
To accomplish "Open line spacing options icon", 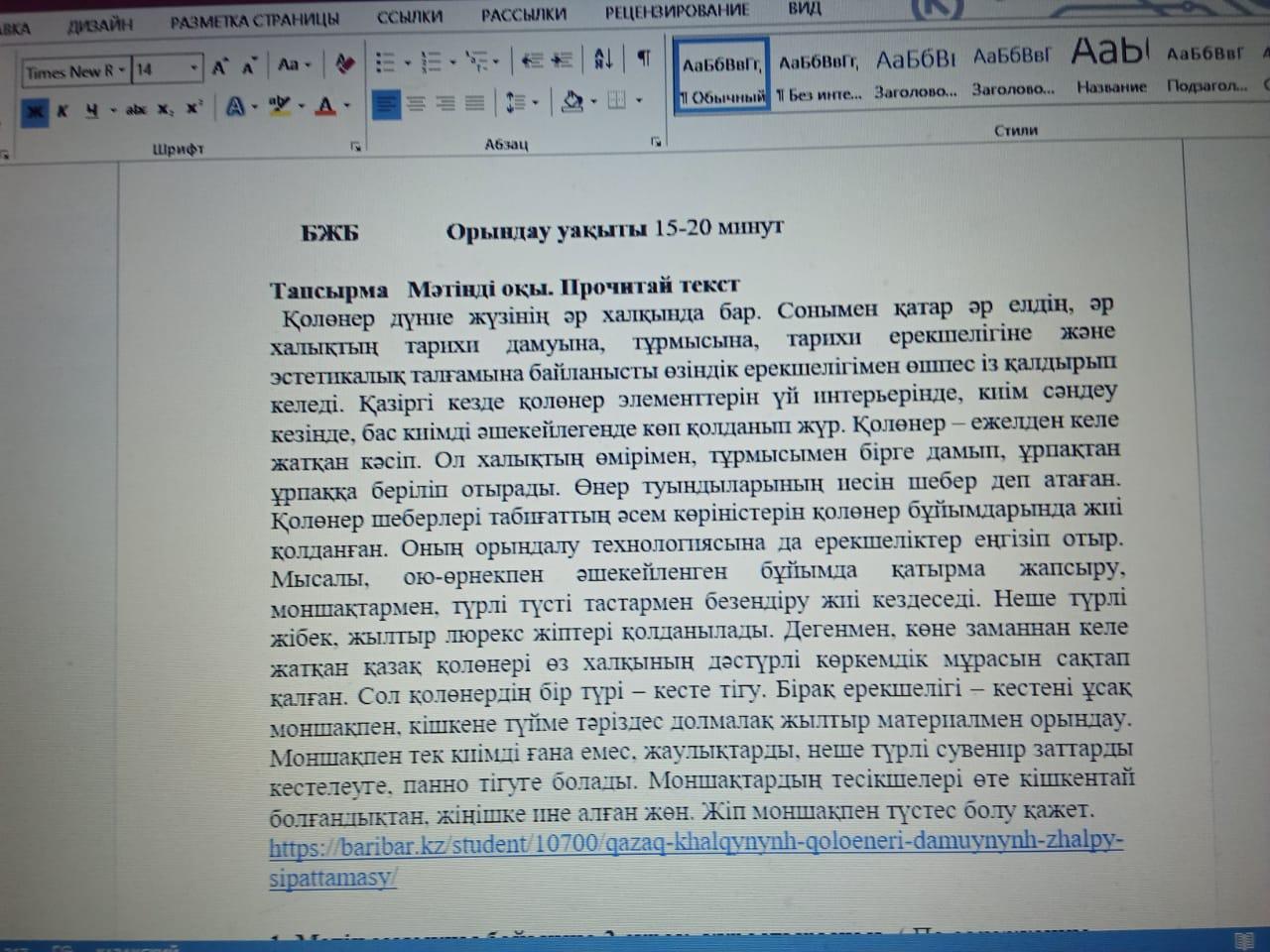I will (x=514, y=102).
